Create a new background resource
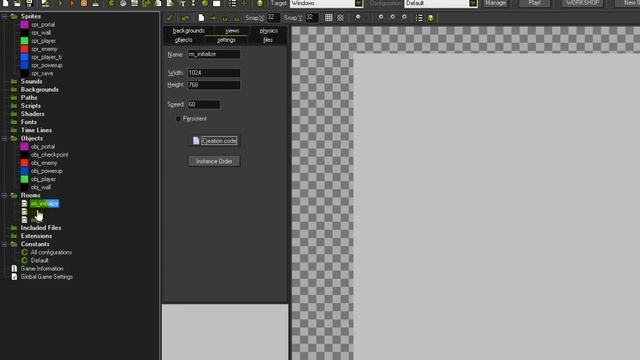 (x=134, y=4)
